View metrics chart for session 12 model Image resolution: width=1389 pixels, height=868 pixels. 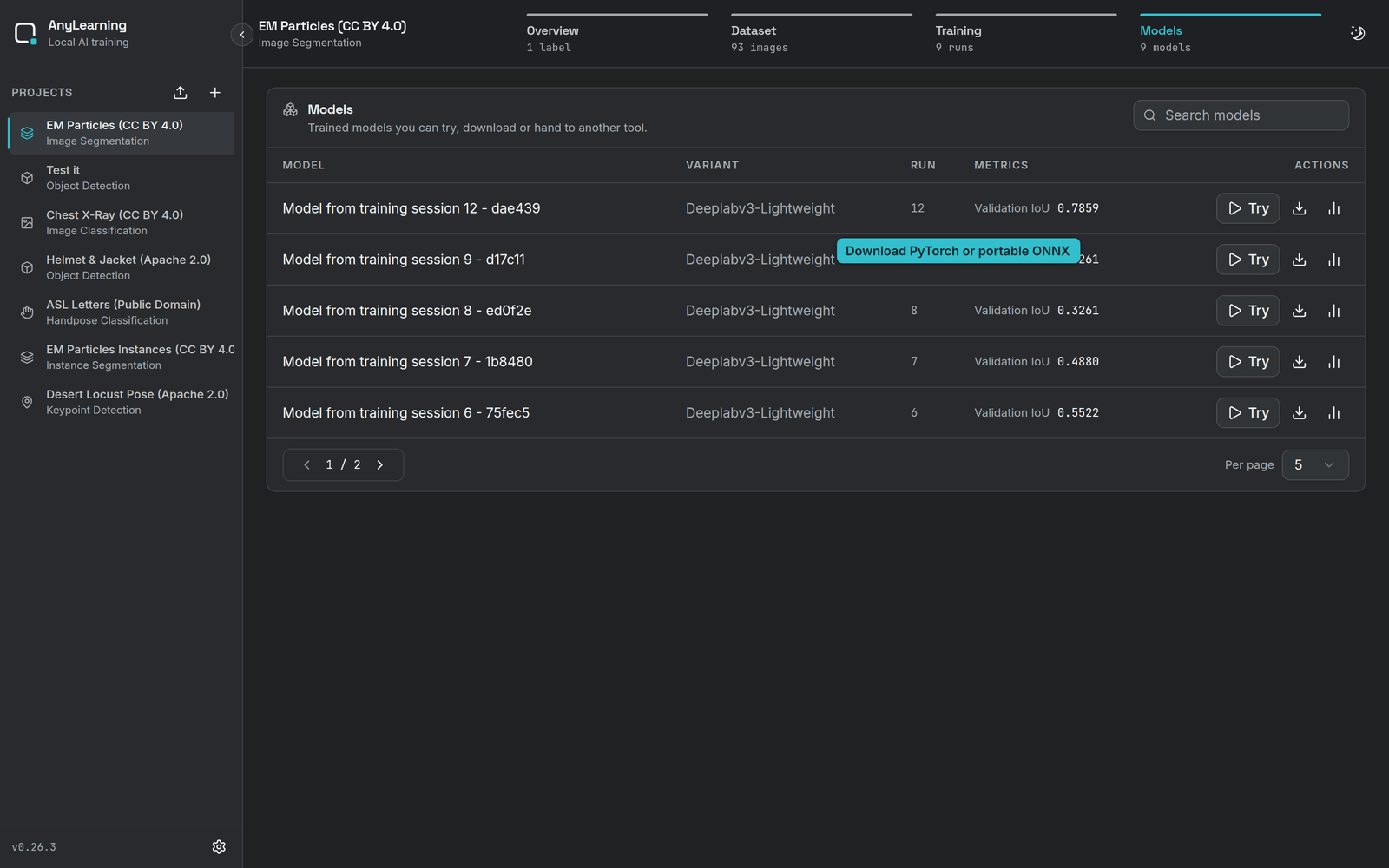[x=1334, y=208]
